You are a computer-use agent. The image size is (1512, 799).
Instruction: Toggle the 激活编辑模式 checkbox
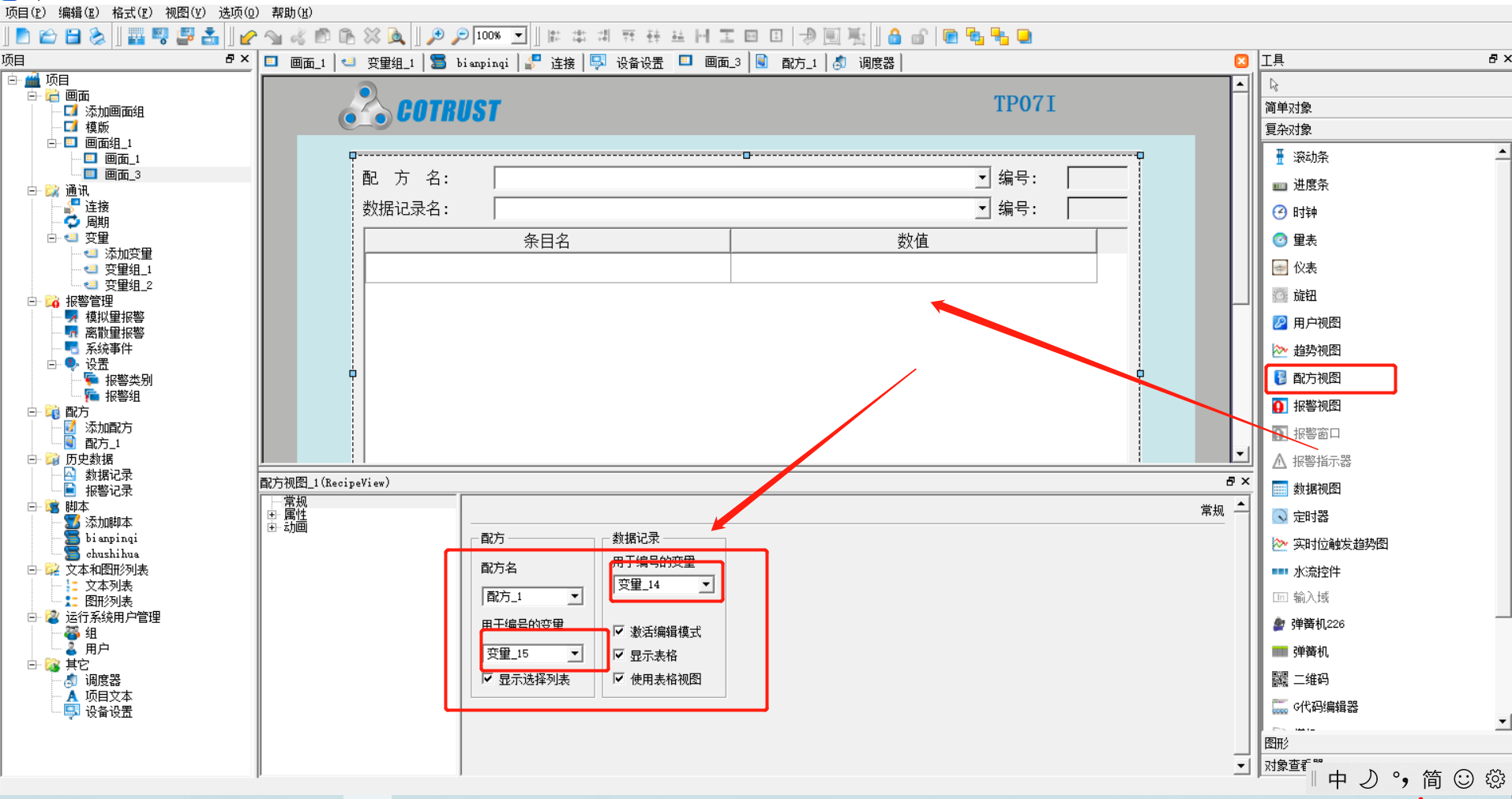pyautogui.click(x=619, y=632)
